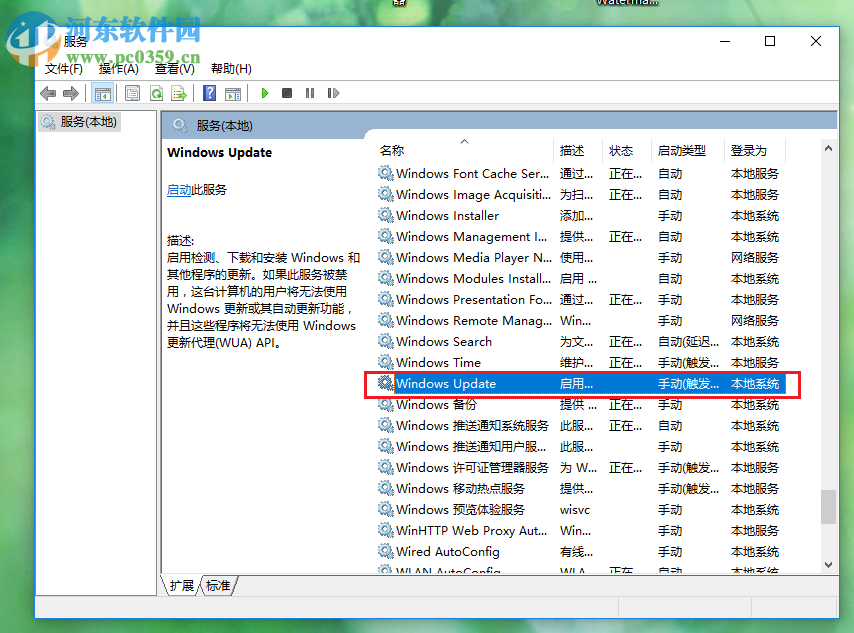
Task: Stop the service using black square icon
Action: pos(287,92)
